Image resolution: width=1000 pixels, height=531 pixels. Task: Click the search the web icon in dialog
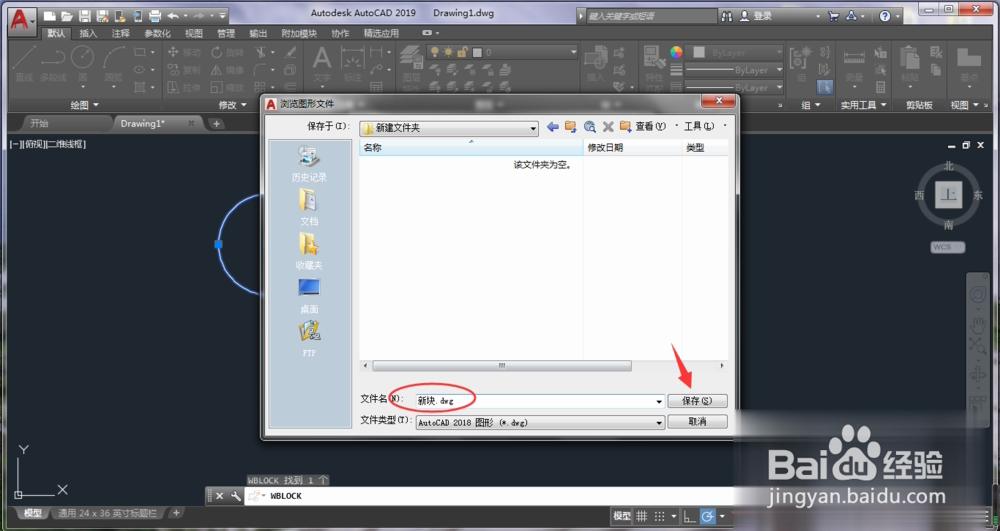(x=589, y=127)
